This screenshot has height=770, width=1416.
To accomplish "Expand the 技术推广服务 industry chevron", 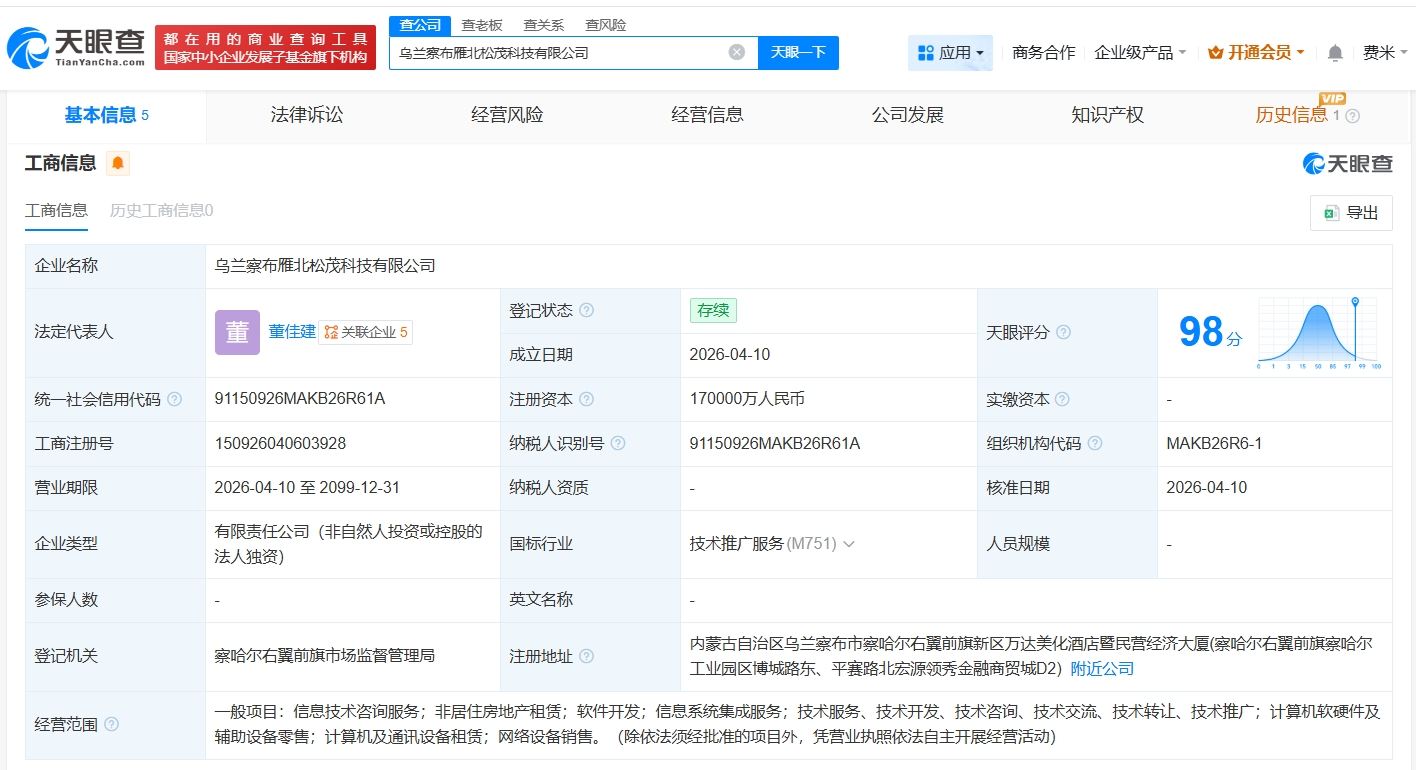I will [x=849, y=544].
